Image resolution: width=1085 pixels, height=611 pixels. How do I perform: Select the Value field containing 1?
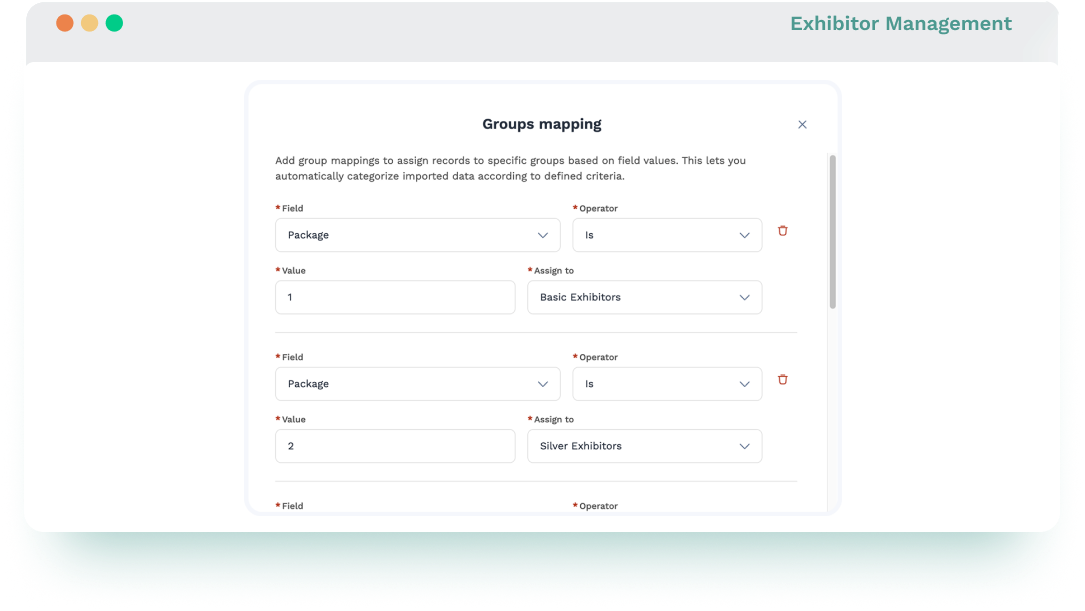coord(395,297)
